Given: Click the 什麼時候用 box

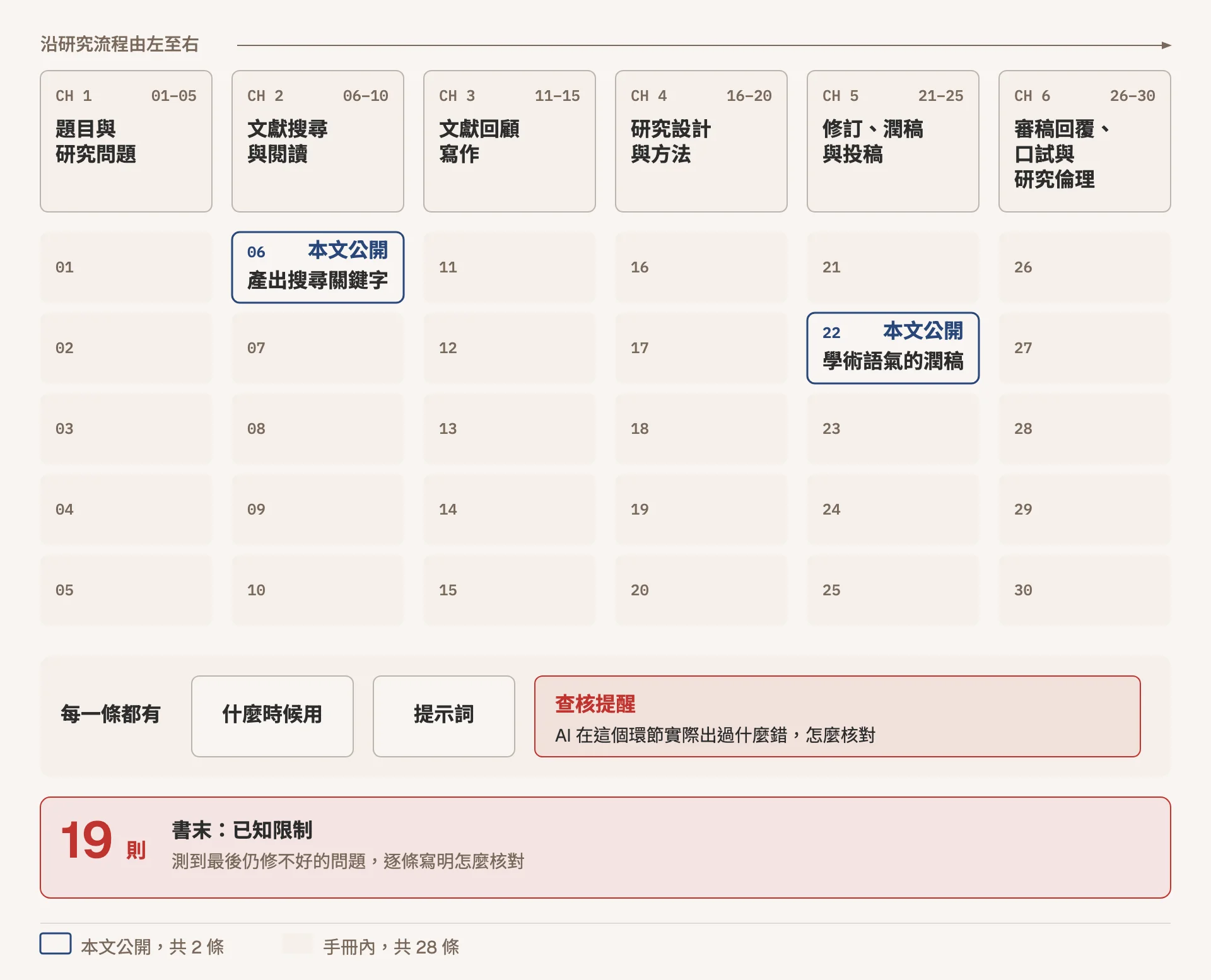Looking at the screenshot, I should (272, 716).
